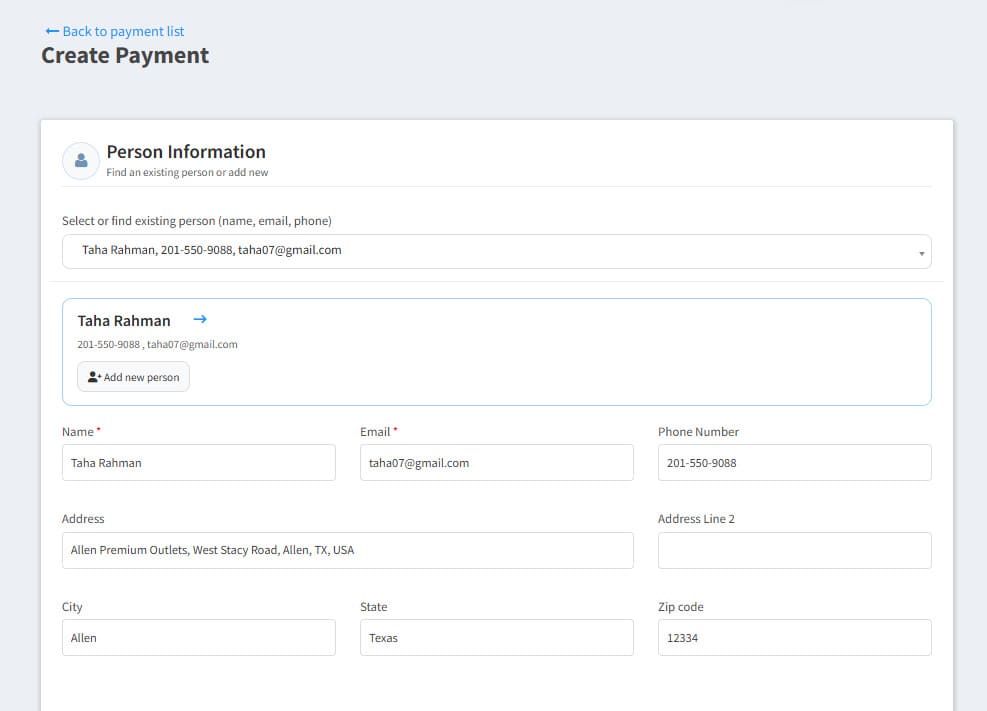Click the Email input field
The image size is (987, 711).
(497, 463)
